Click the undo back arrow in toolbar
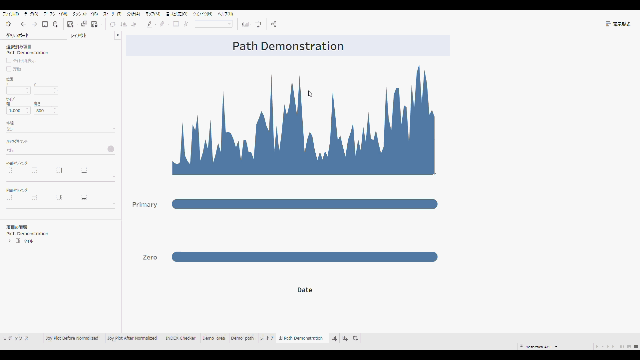This screenshot has height=360, width=640. click(23, 24)
